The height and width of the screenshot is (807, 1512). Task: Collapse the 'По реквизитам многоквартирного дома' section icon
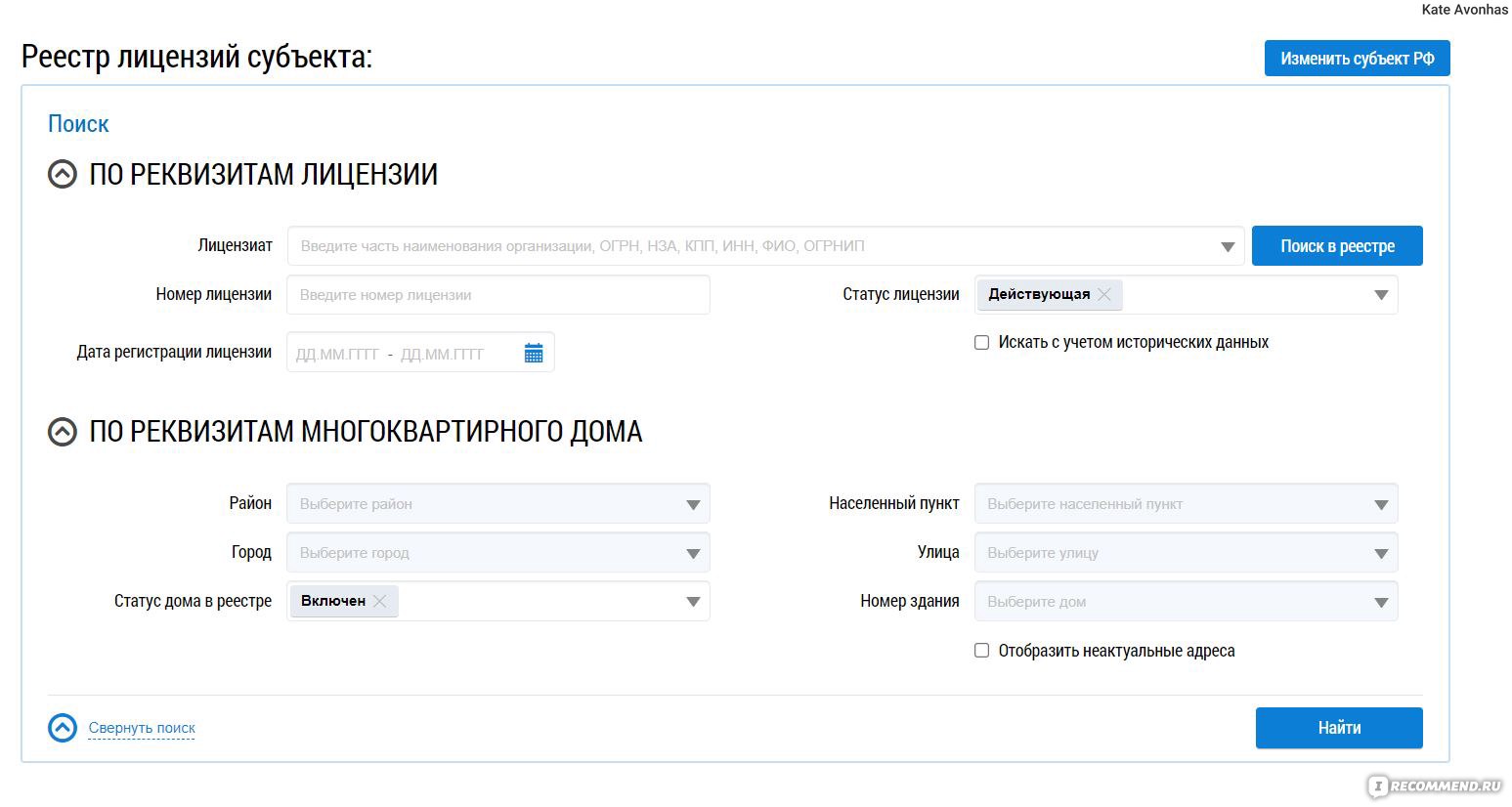63,432
